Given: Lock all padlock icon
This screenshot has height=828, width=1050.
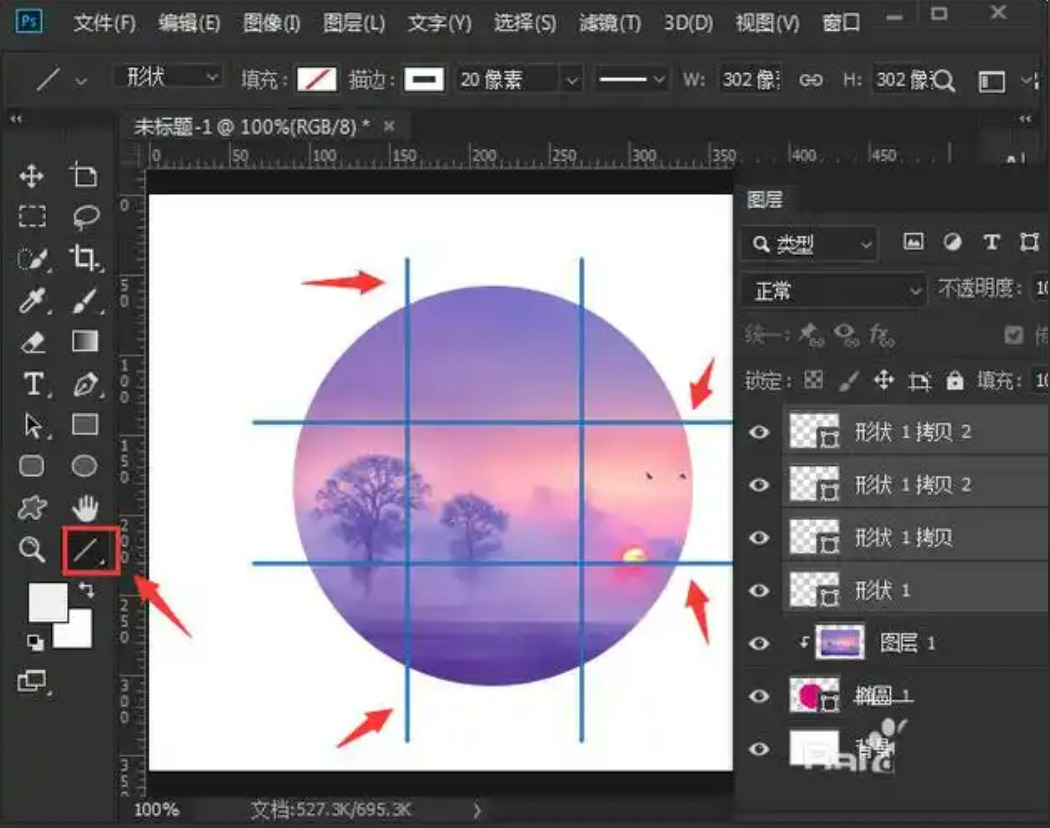Looking at the screenshot, I should [955, 381].
